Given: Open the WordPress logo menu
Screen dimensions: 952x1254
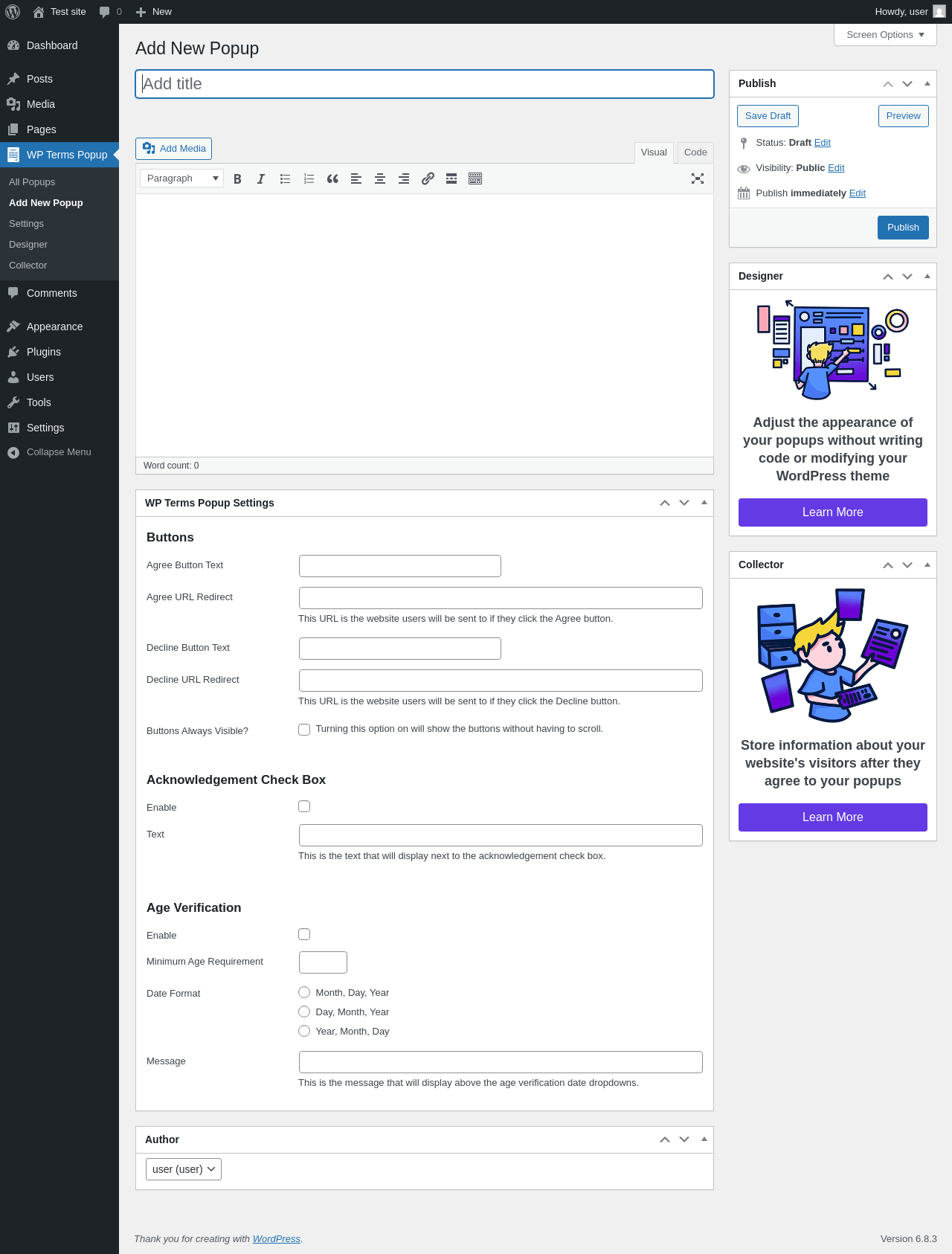Looking at the screenshot, I should tap(13, 12).
